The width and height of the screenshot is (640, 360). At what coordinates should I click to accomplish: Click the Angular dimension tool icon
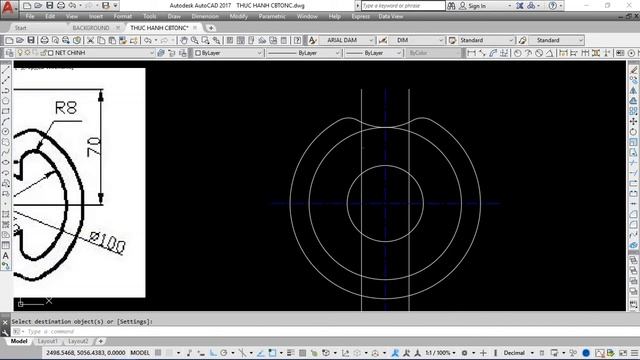click(x=550, y=53)
